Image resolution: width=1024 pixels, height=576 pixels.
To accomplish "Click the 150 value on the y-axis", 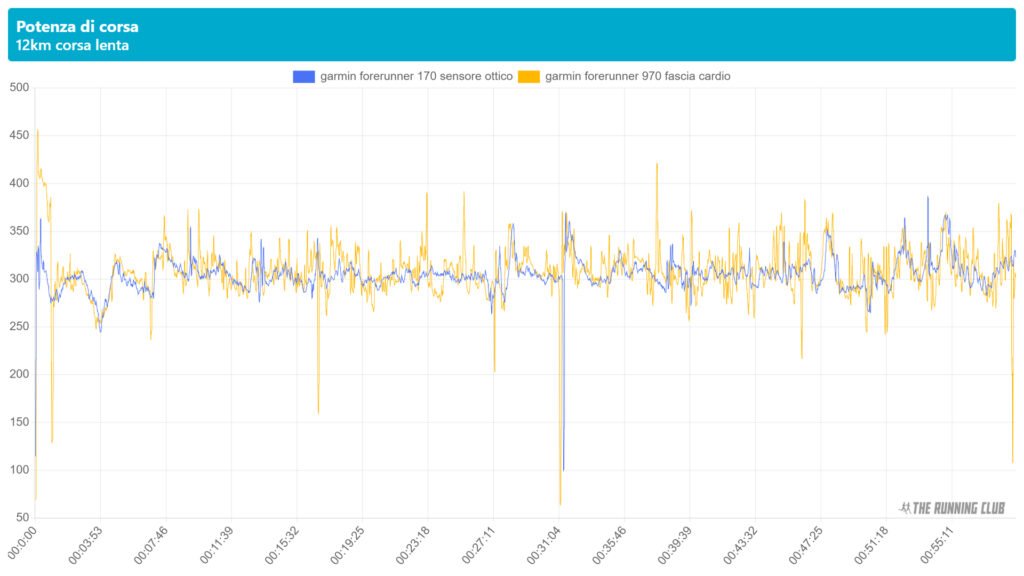I will (x=19, y=422).
